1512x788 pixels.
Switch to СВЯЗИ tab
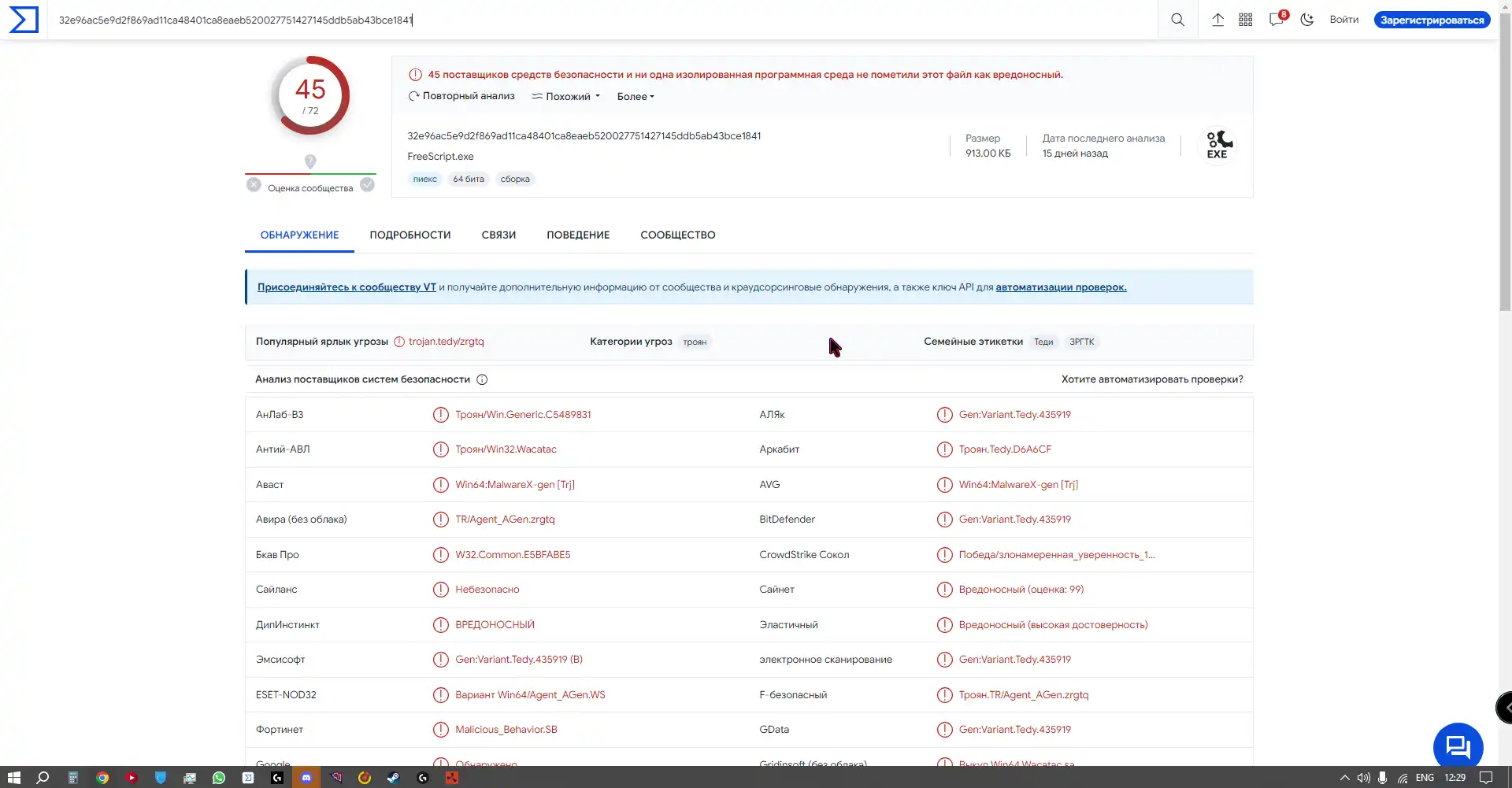pos(498,235)
